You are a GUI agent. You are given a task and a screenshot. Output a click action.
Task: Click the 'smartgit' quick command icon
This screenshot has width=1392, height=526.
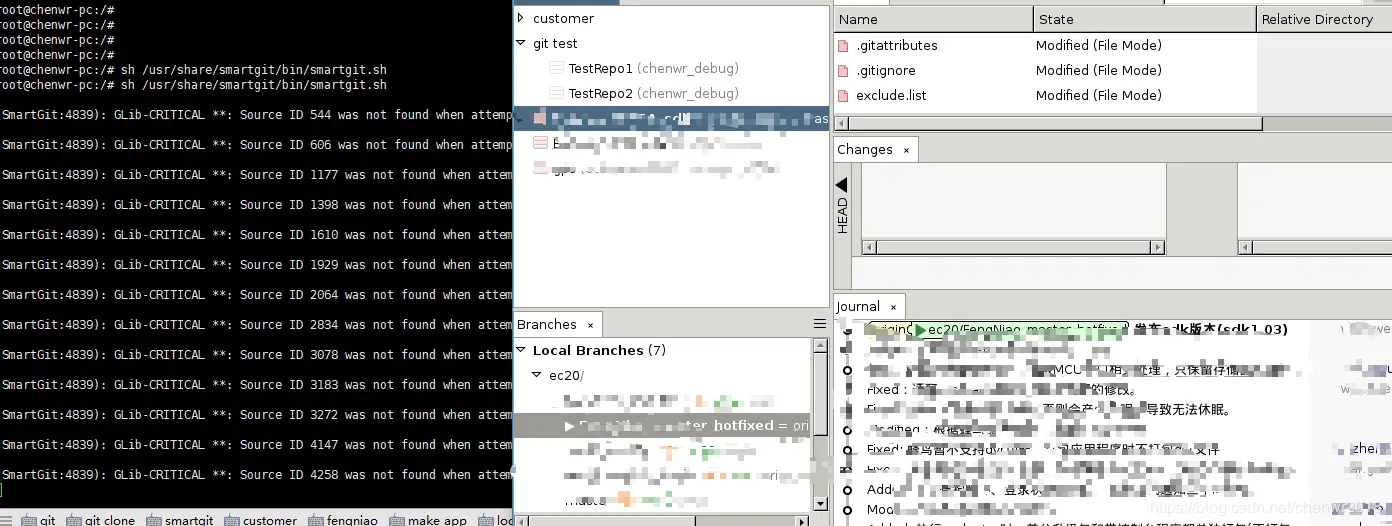tap(153, 520)
